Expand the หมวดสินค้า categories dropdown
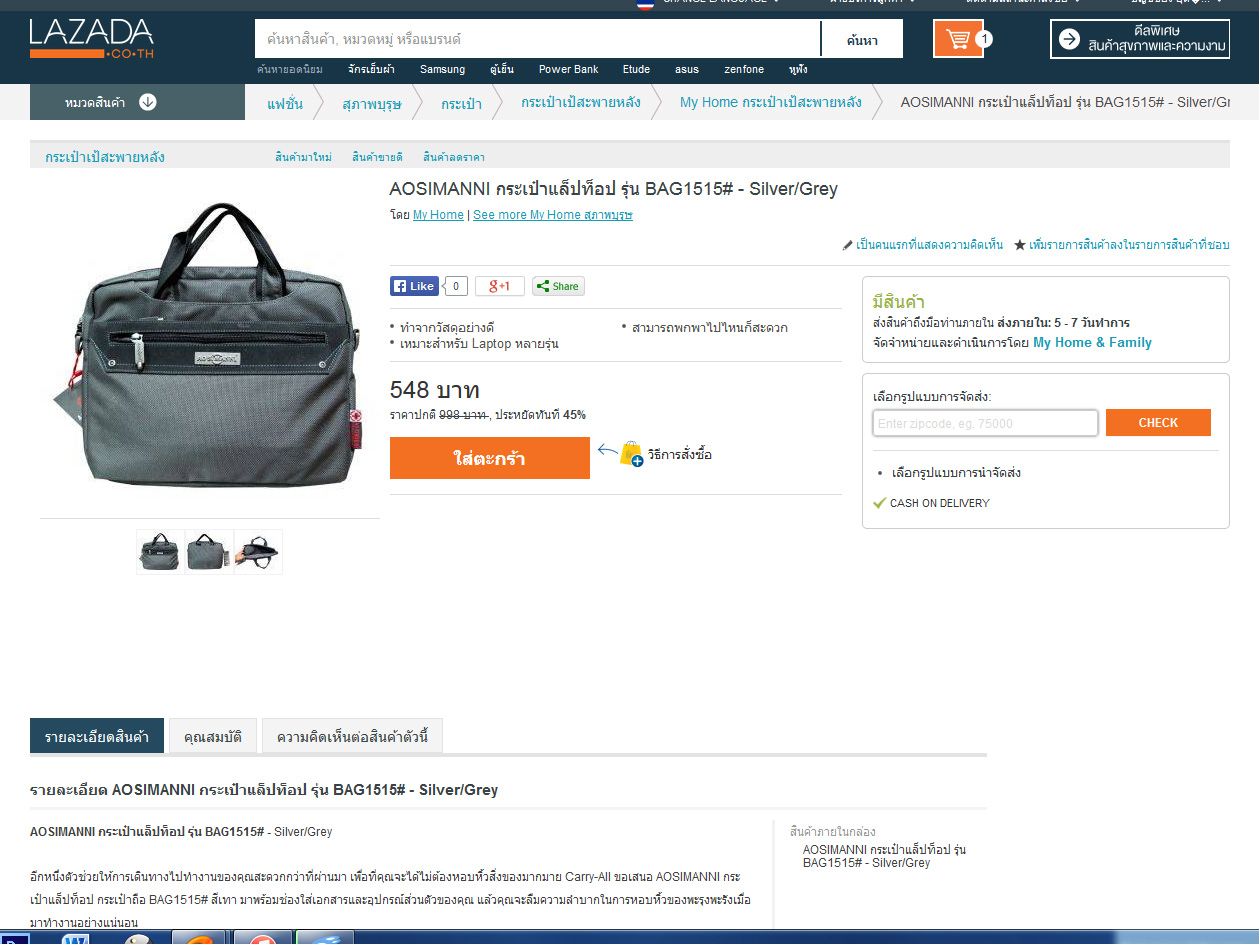 [137, 102]
